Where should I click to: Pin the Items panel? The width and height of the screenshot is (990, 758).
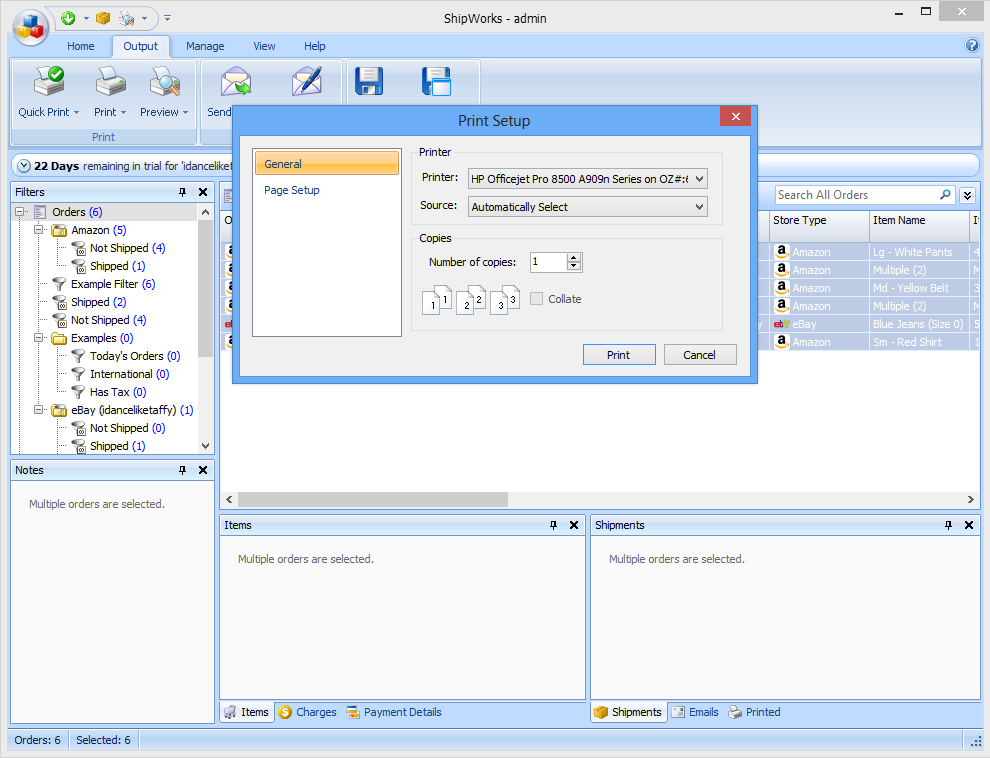553,525
